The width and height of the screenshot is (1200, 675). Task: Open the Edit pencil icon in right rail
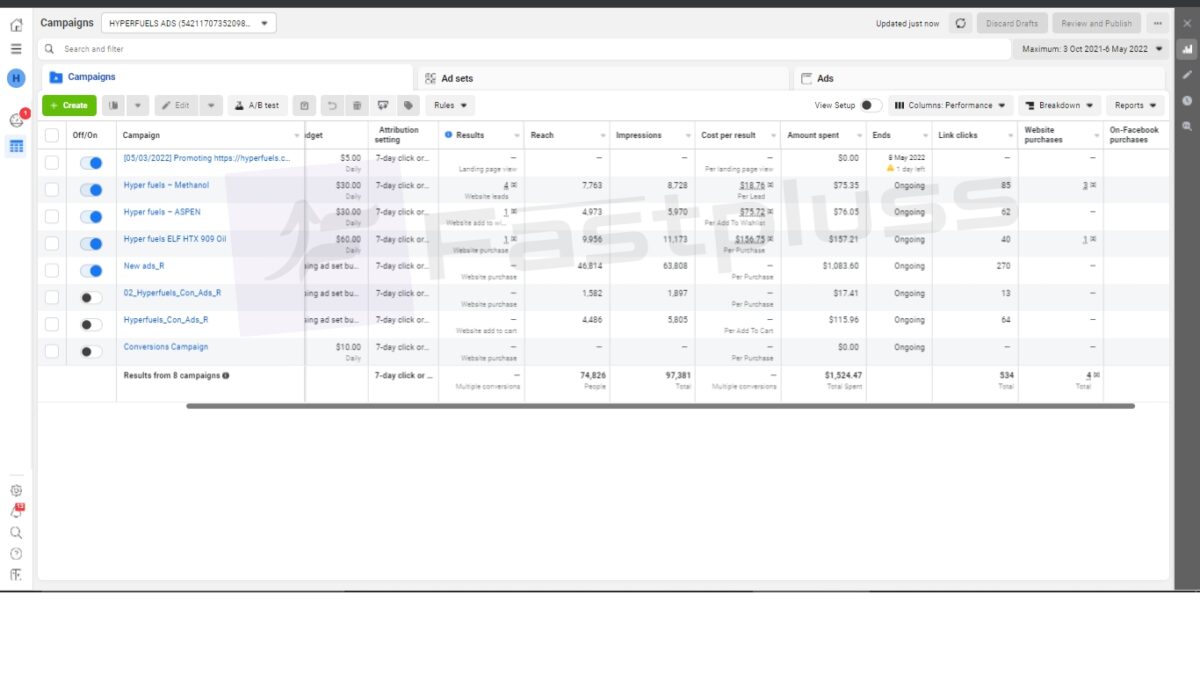[x=1187, y=74]
